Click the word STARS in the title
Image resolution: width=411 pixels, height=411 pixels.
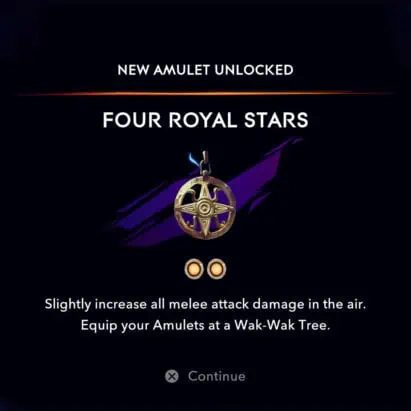coord(276,120)
